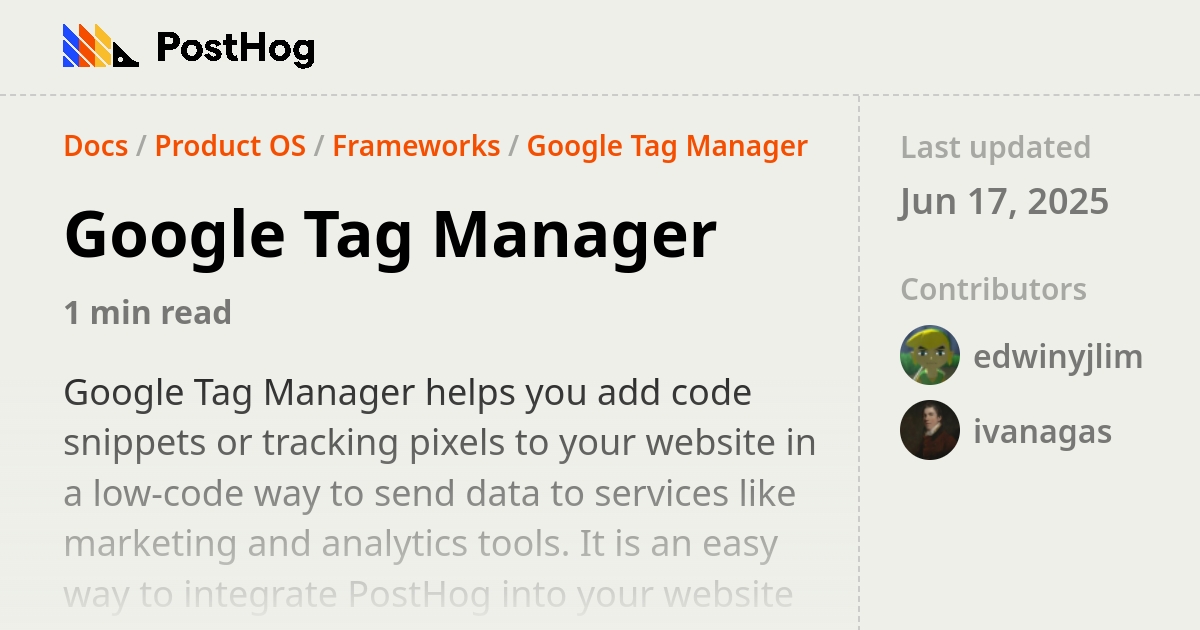Select the blue stripe of the PostHog logo
This screenshot has width=1200, height=630.
pos(70,45)
